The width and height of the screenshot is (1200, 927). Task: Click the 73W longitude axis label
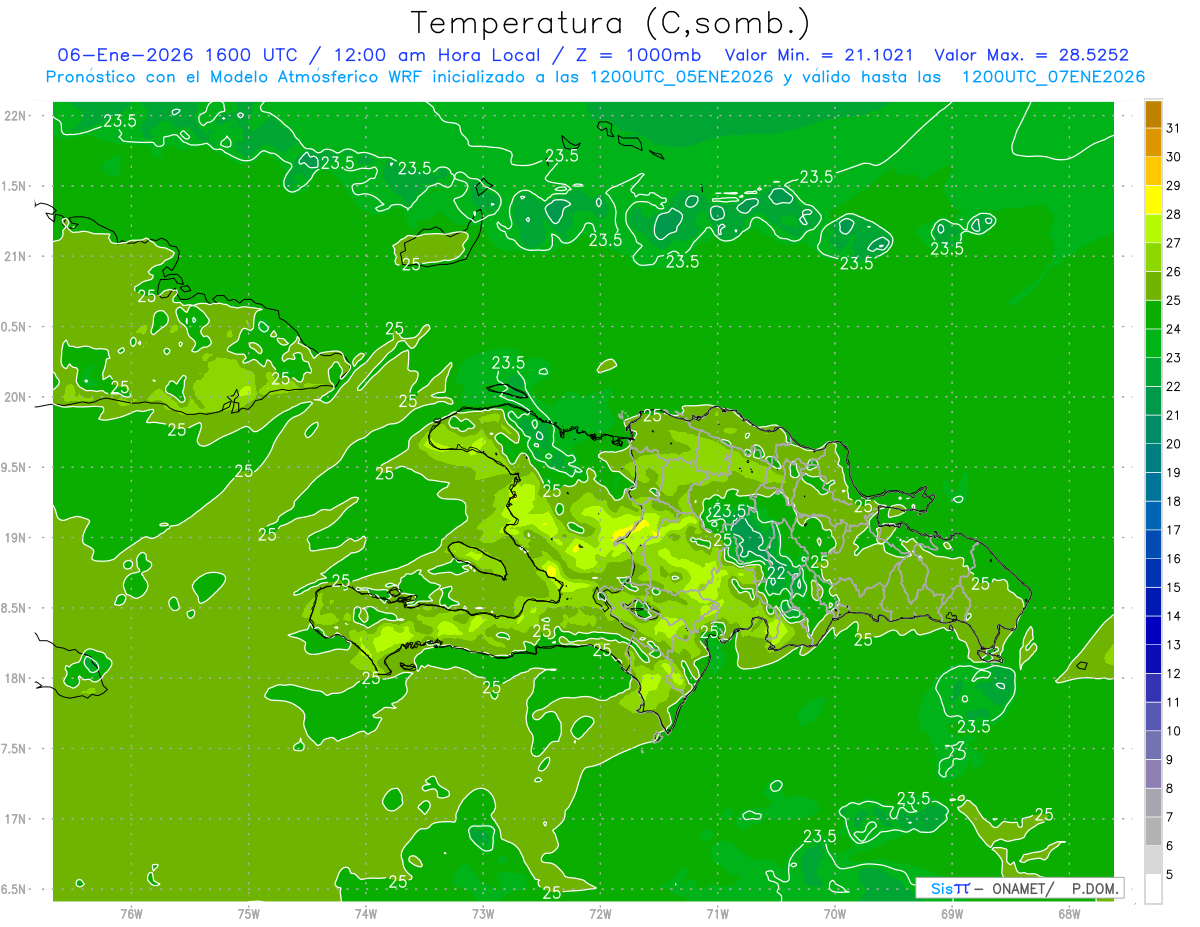coord(482,913)
